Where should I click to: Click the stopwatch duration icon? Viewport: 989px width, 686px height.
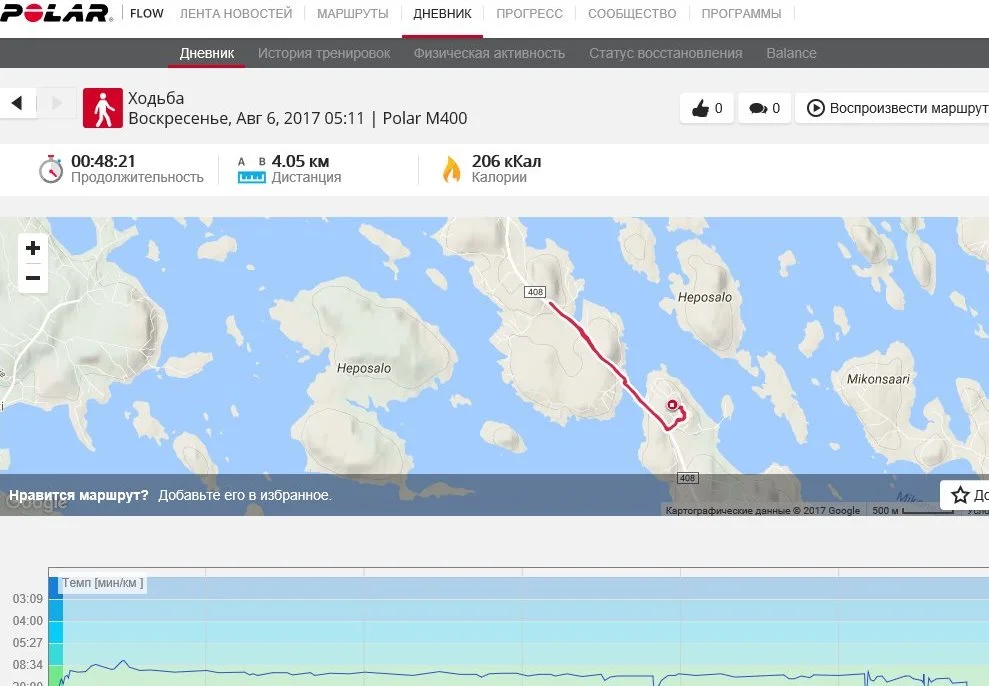(50, 169)
